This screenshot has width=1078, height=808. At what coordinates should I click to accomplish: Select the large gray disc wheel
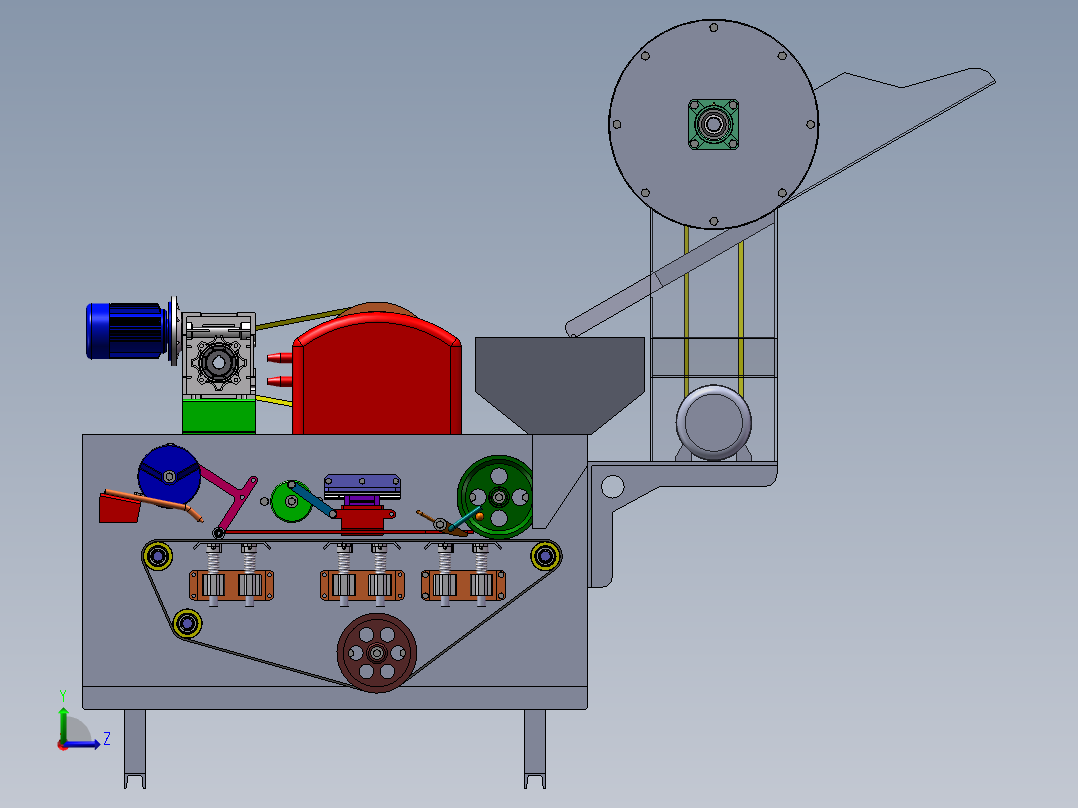pos(713,124)
